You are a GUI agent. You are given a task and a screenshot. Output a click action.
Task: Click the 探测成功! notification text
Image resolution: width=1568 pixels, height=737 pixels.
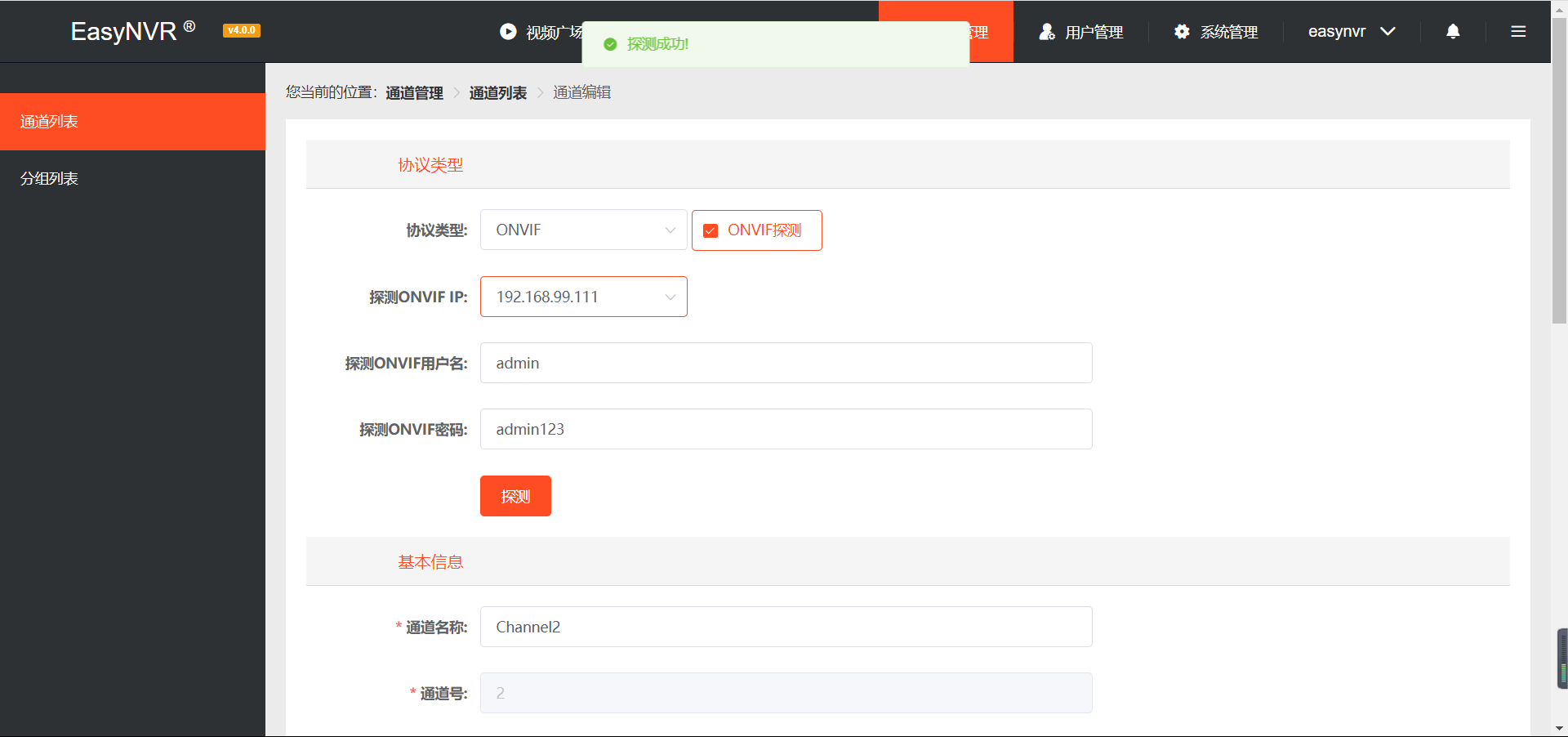[657, 44]
